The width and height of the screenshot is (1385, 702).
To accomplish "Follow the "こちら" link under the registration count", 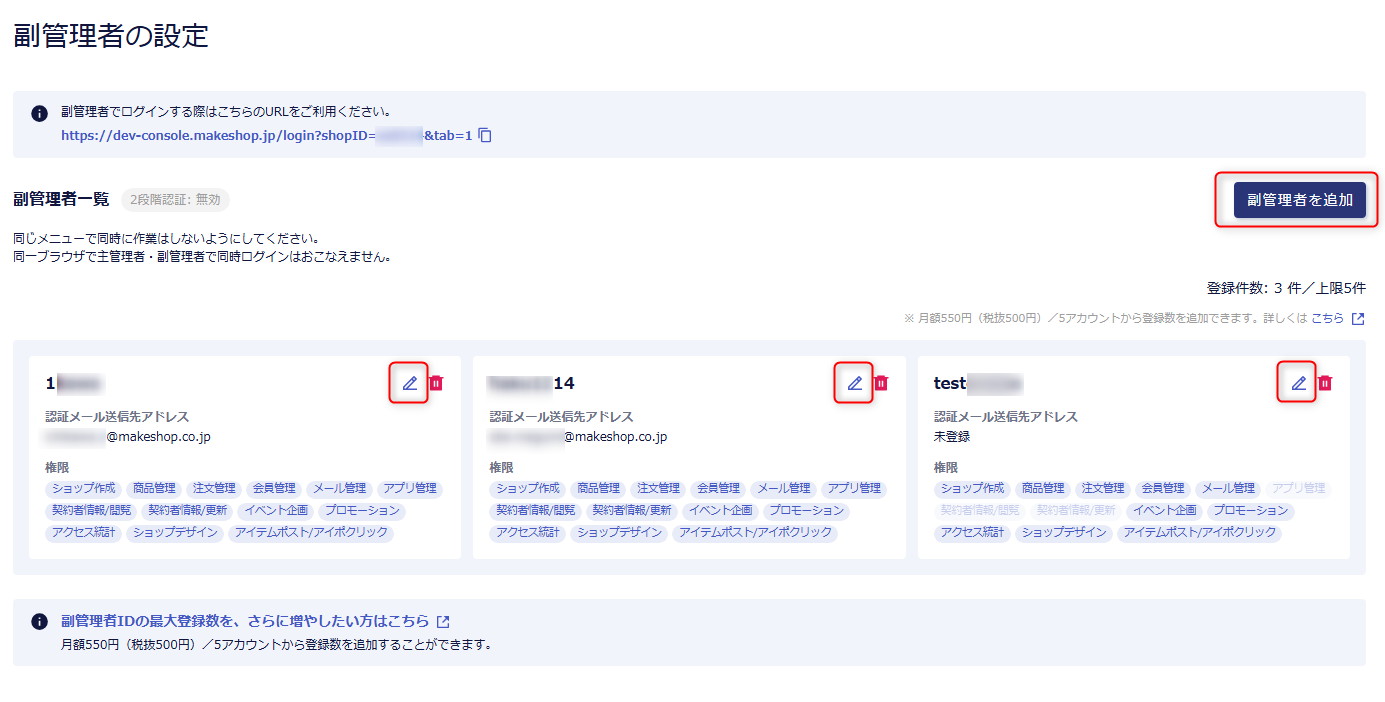I will pyautogui.click(x=1327, y=319).
